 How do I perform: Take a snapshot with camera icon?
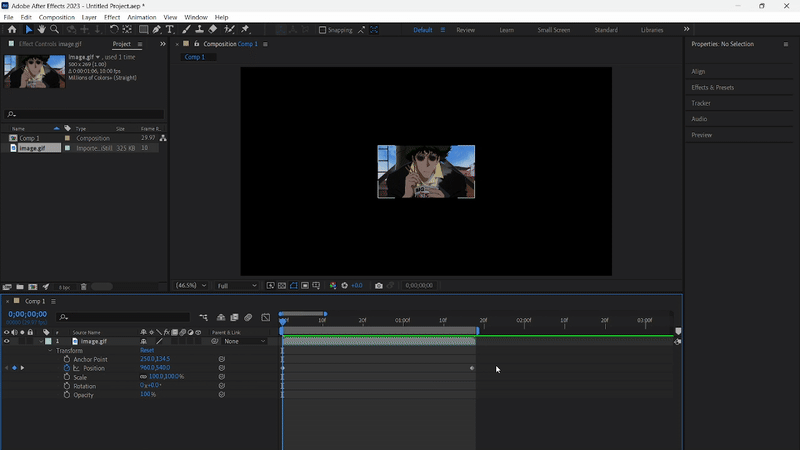[379, 286]
